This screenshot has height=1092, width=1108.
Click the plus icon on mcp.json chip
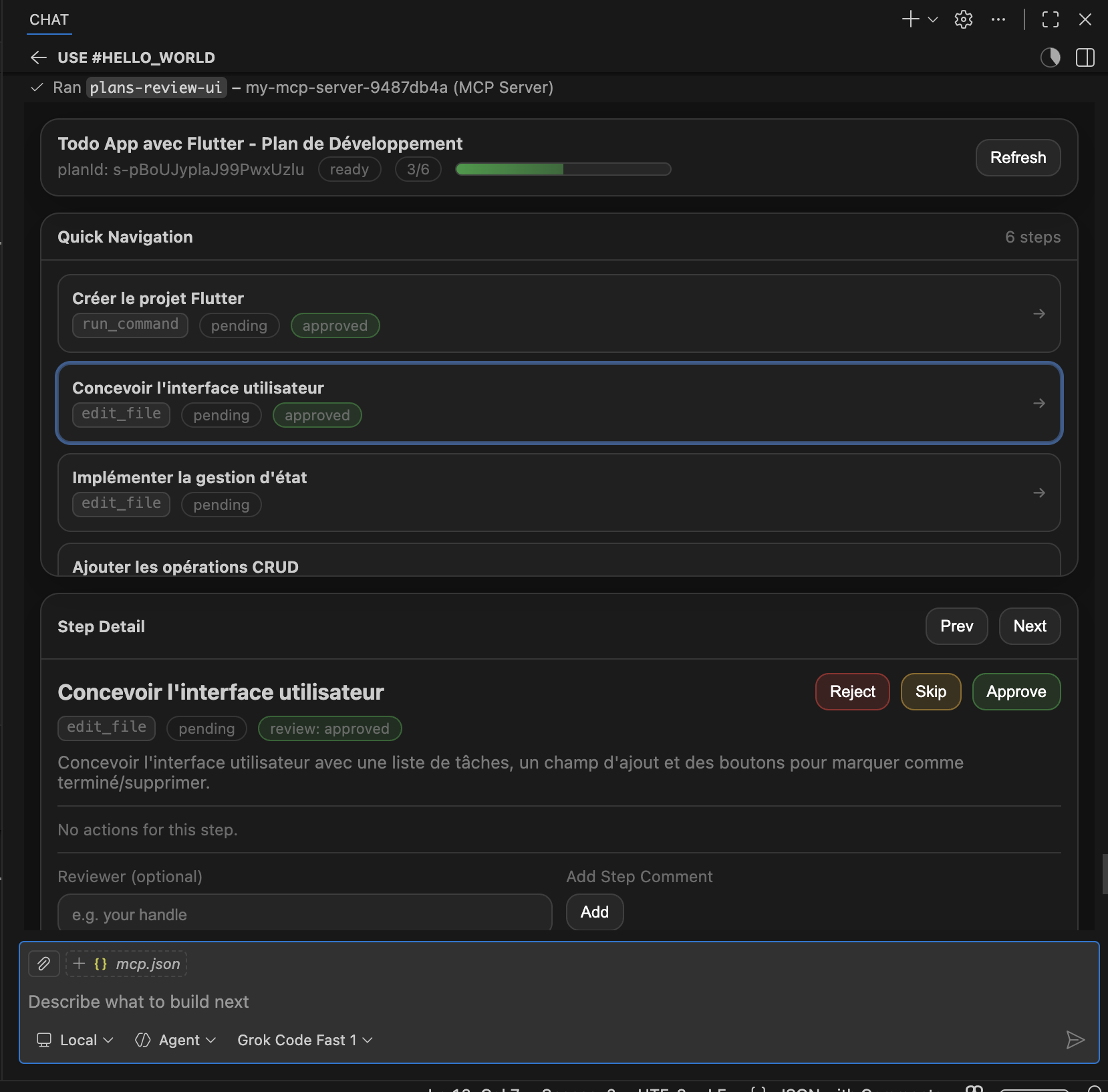click(x=79, y=963)
